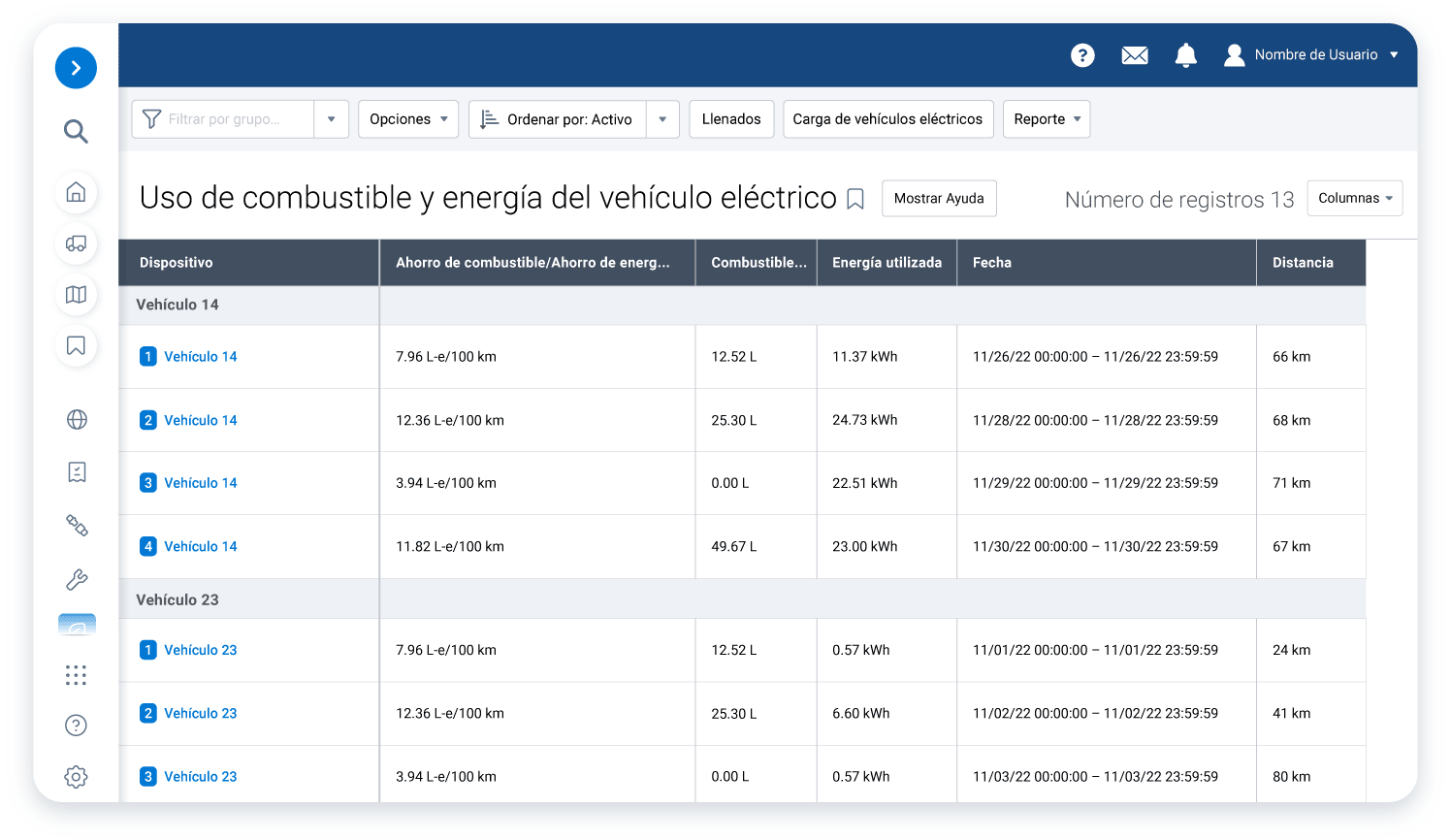Open the mail envelope icon
1451x840 pixels.
pyautogui.click(x=1134, y=55)
